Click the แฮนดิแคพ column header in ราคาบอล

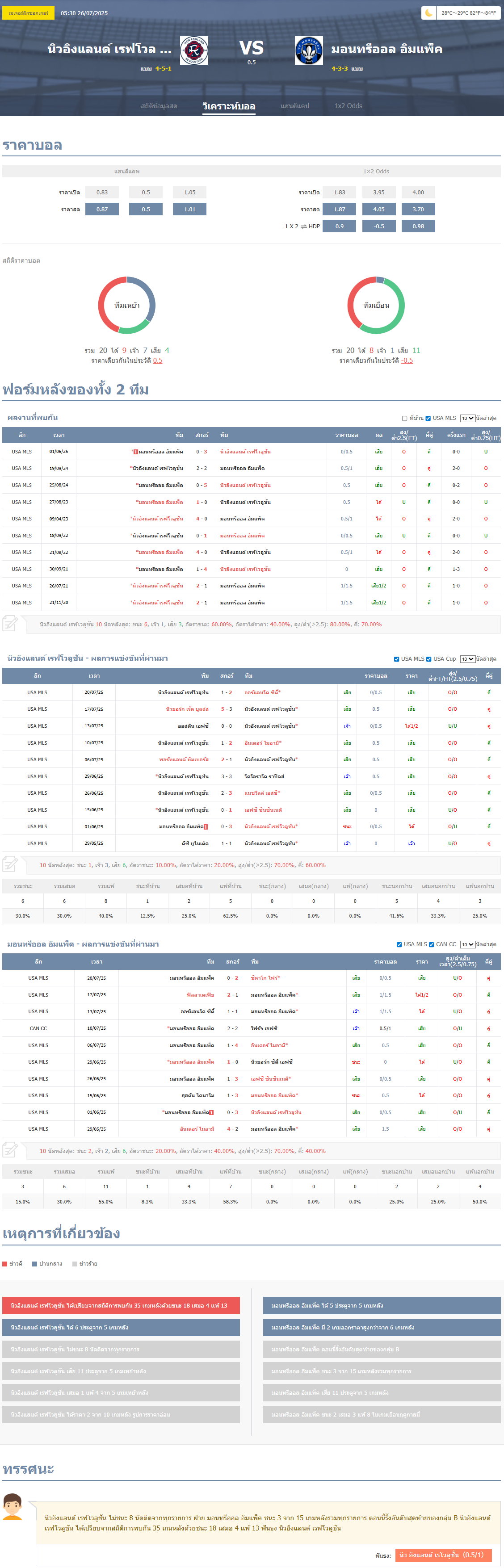point(127,172)
